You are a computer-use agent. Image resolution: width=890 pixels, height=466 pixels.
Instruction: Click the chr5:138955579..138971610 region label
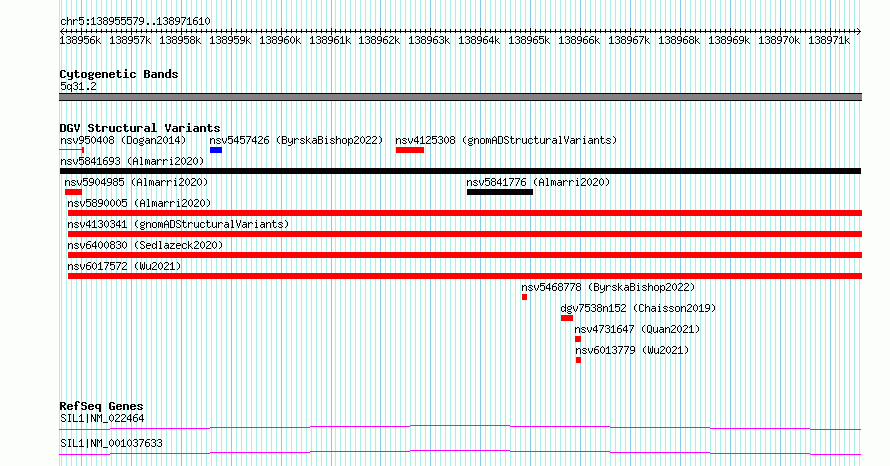(135, 21)
